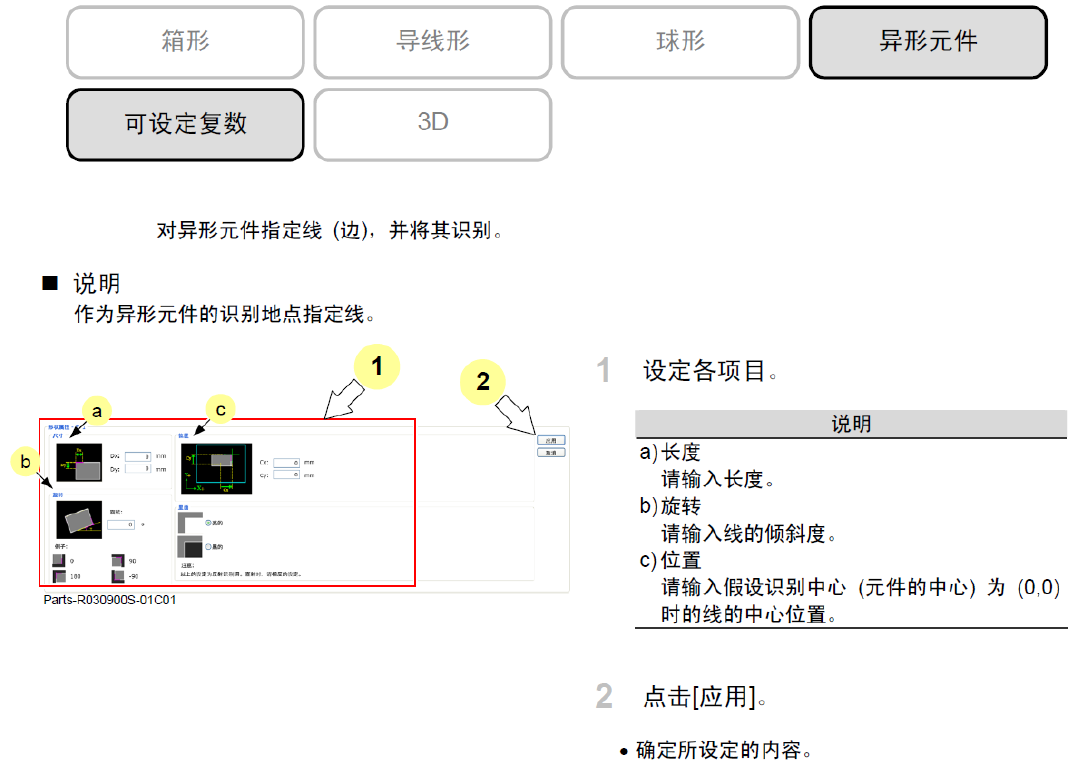This screenshot has height=770, width=1078.
Task: Click the length dimension diagram image
Action: pos(79,463)
